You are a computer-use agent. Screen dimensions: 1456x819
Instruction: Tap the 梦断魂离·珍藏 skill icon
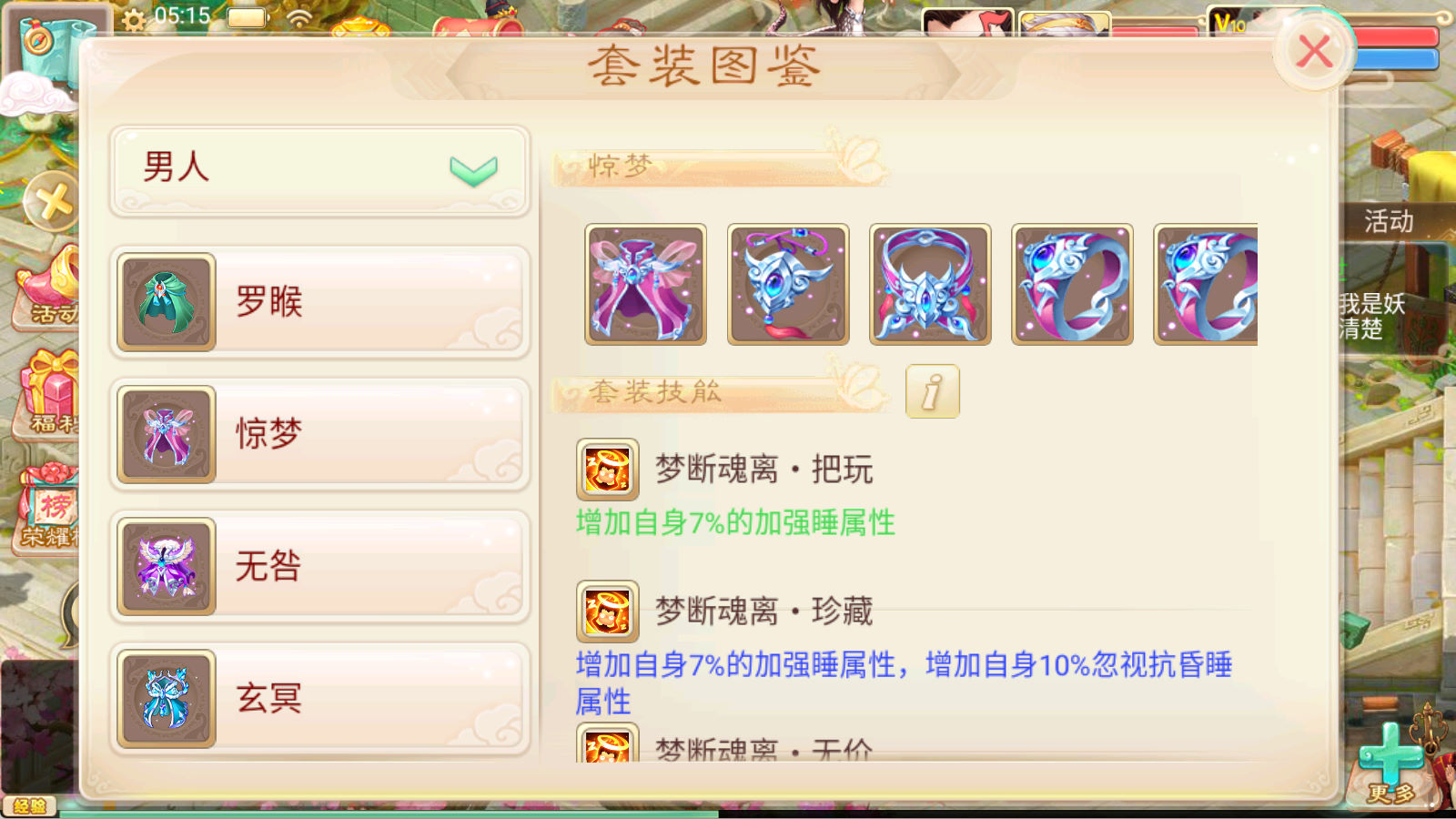click(607, 612)
